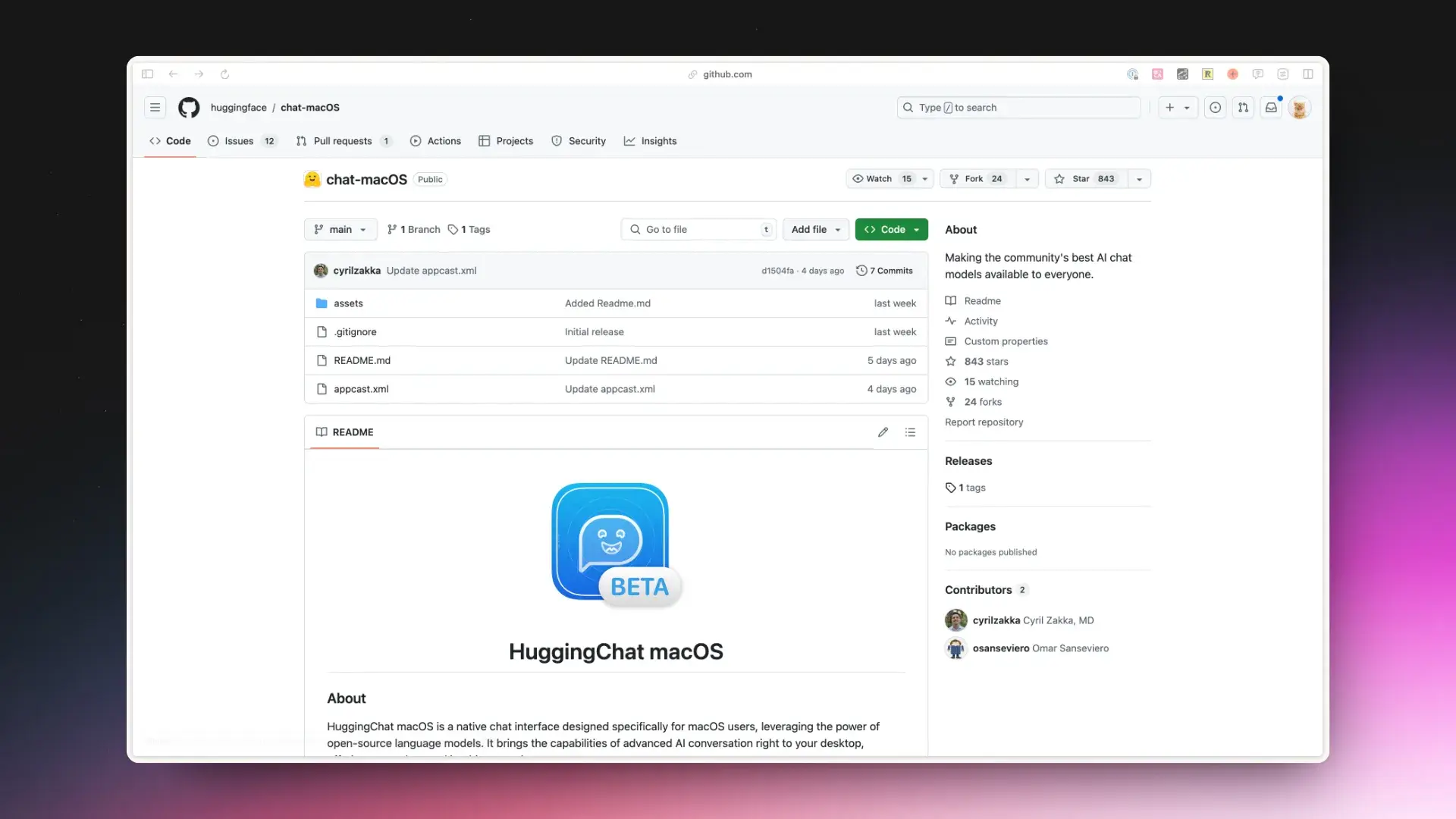The image size is (1456, 819).
Task: Expand the main branch selector
Action: tap(340, 230)
